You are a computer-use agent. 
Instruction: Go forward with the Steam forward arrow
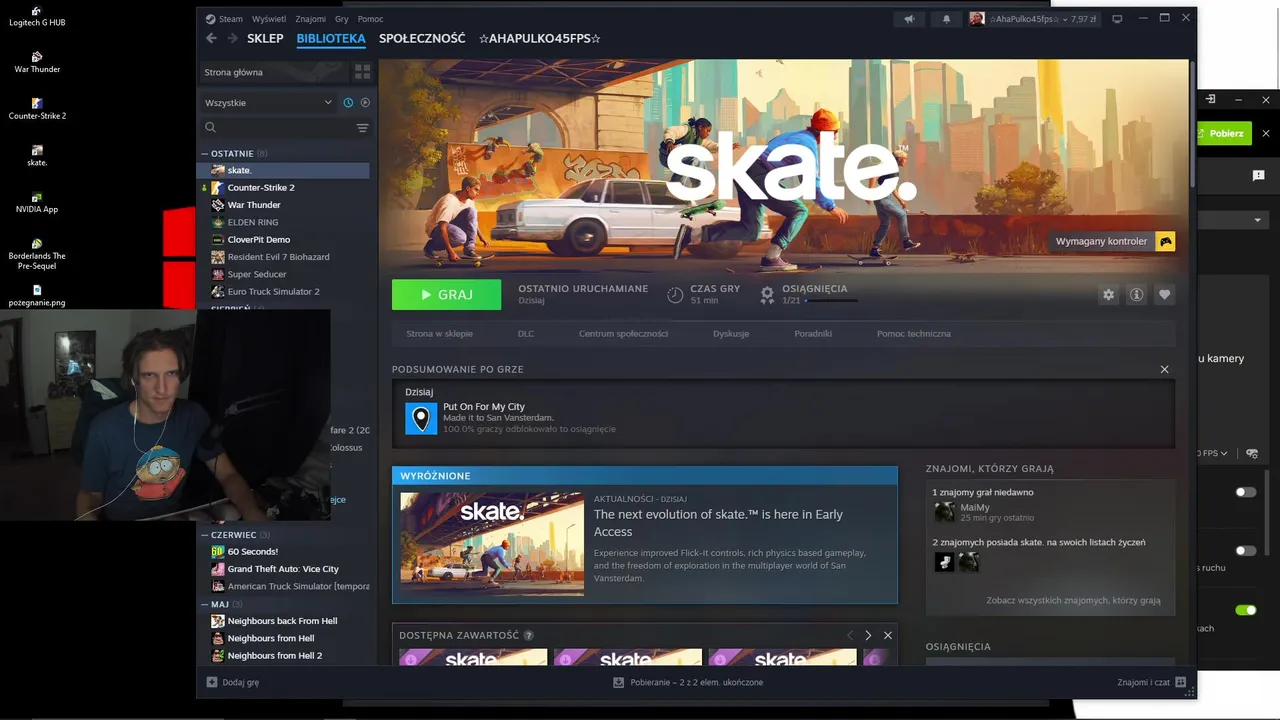(x=232, y=38)
